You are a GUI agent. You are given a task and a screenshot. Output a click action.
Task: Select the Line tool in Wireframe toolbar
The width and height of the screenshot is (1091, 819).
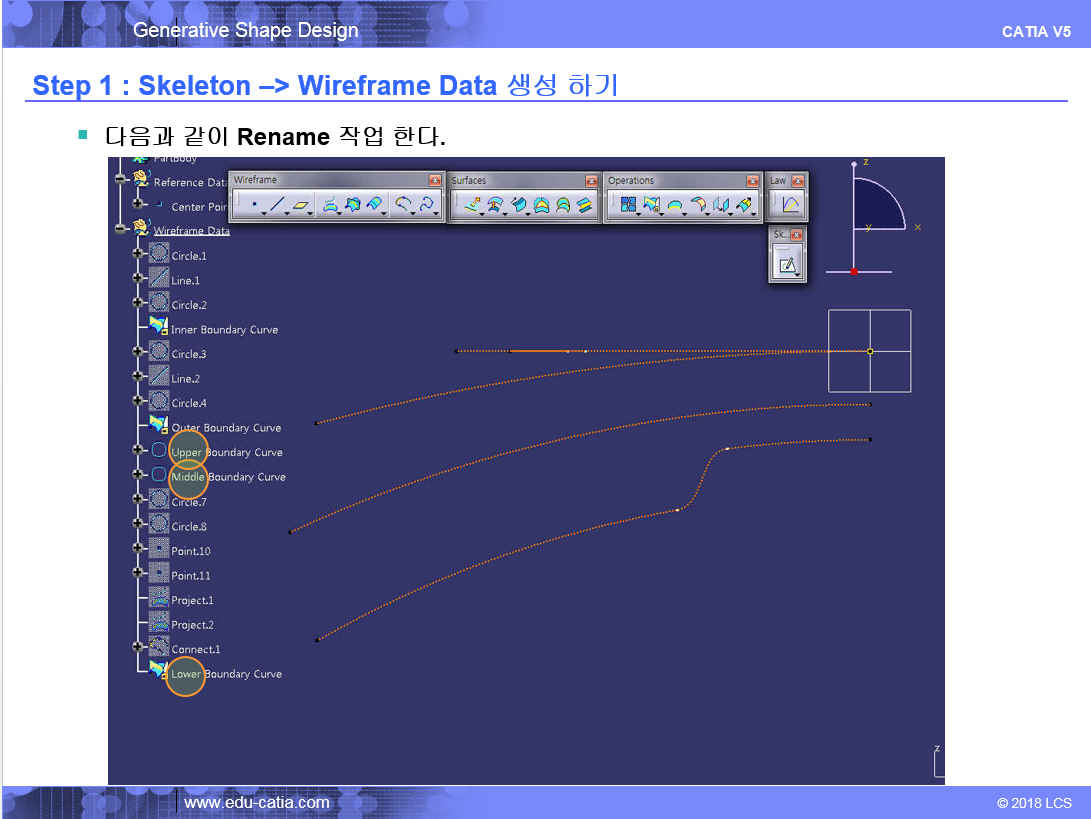pos(277,206)
